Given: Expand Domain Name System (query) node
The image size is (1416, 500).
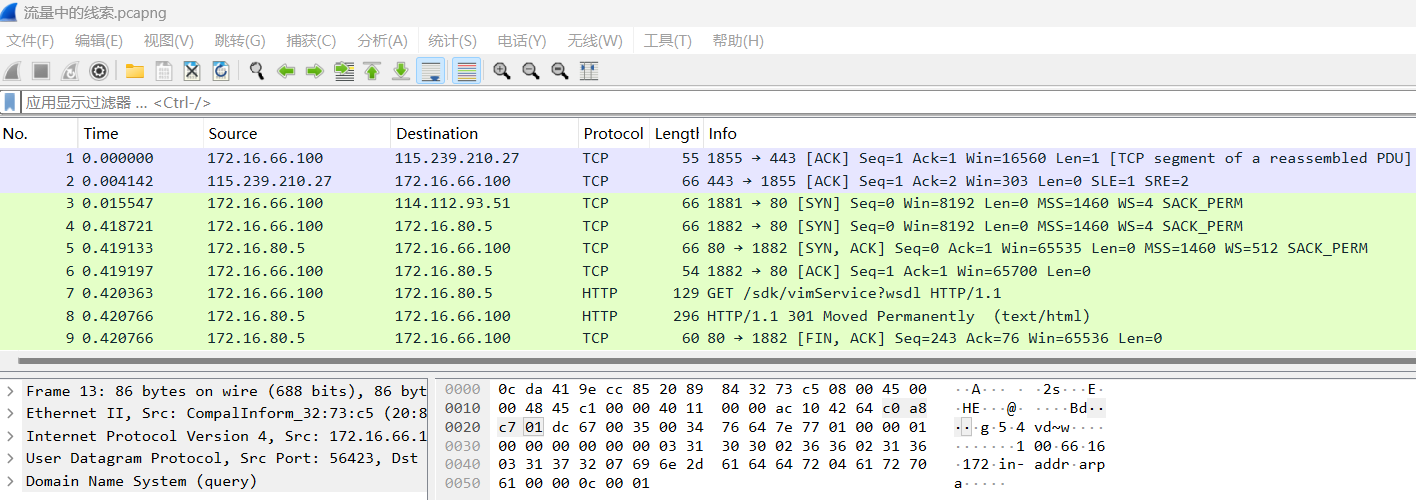Looking at the screenshot, I should point(10,481).
